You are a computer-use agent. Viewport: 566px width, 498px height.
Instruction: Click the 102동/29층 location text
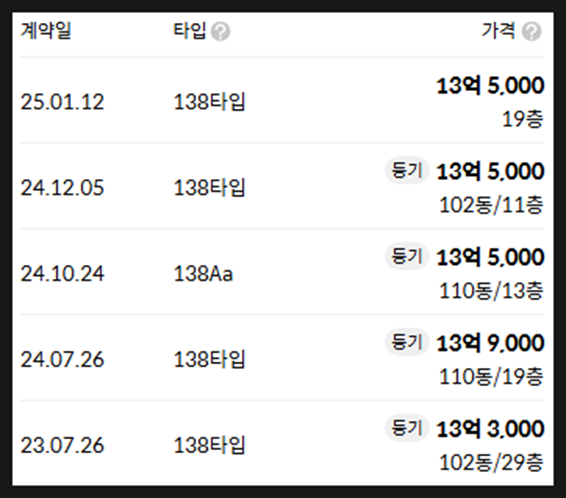[491, 463]
